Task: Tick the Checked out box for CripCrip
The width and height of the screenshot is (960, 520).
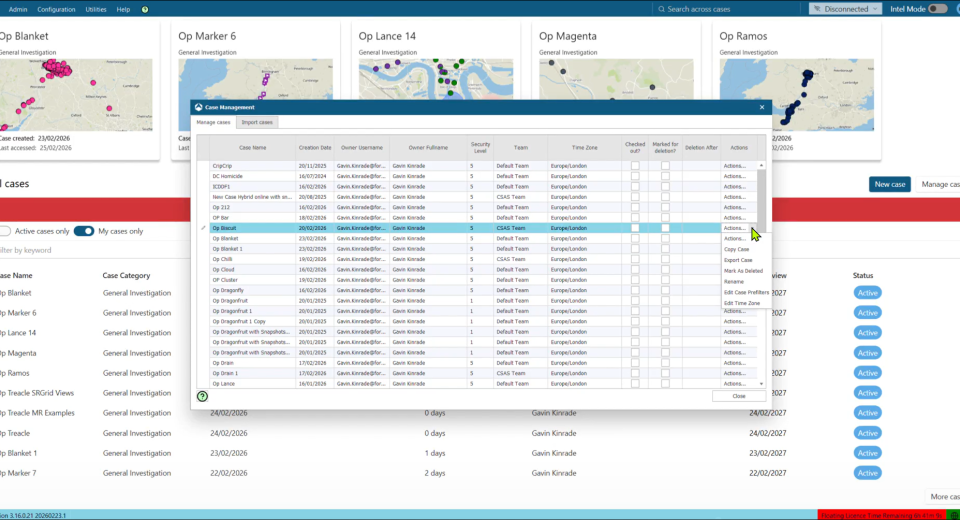Action: pyautogui.click(x=635, y=166)
